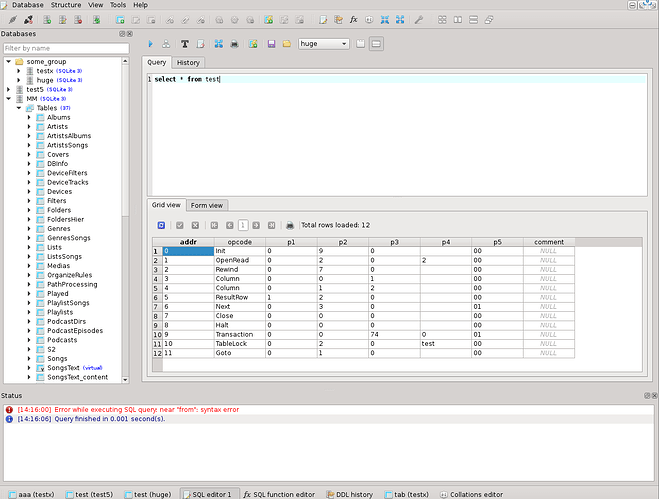Open the Structure menu

(x=66, y=5)
